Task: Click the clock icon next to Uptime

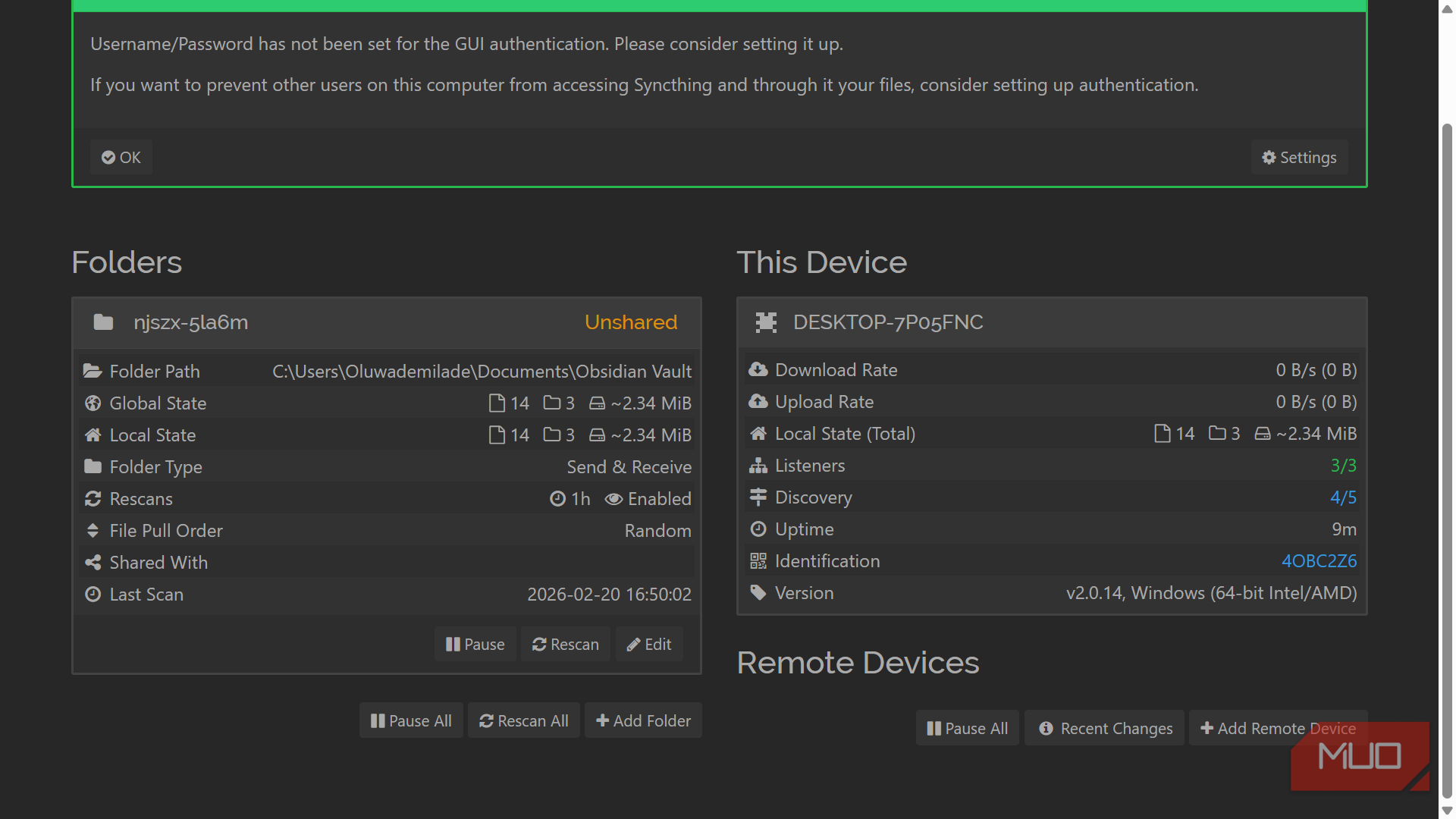Action: click(x=758, y=529)
